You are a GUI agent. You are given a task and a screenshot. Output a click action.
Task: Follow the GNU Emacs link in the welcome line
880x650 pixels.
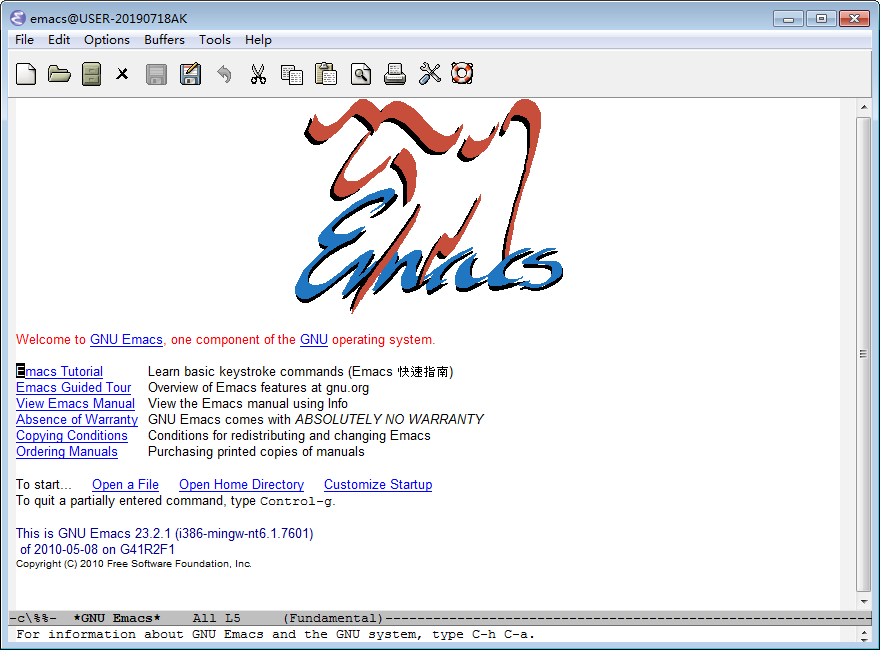[x=126, y=340]
